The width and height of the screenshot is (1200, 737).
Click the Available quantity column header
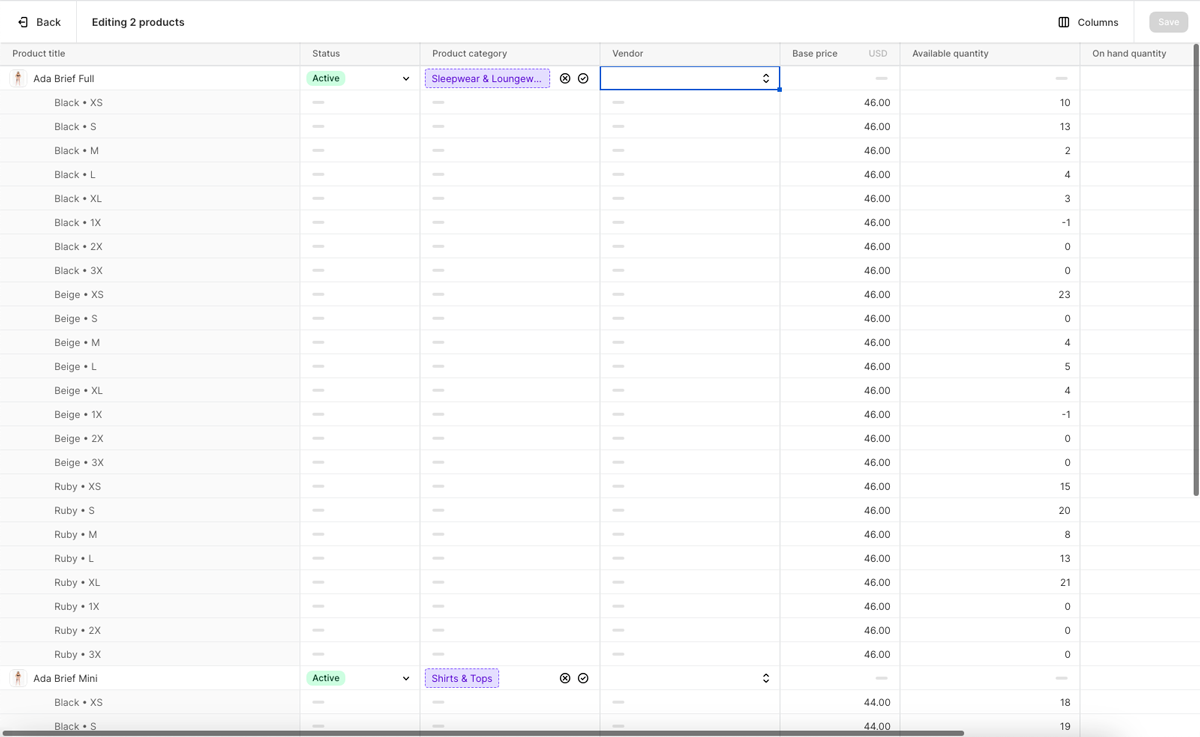950,54
